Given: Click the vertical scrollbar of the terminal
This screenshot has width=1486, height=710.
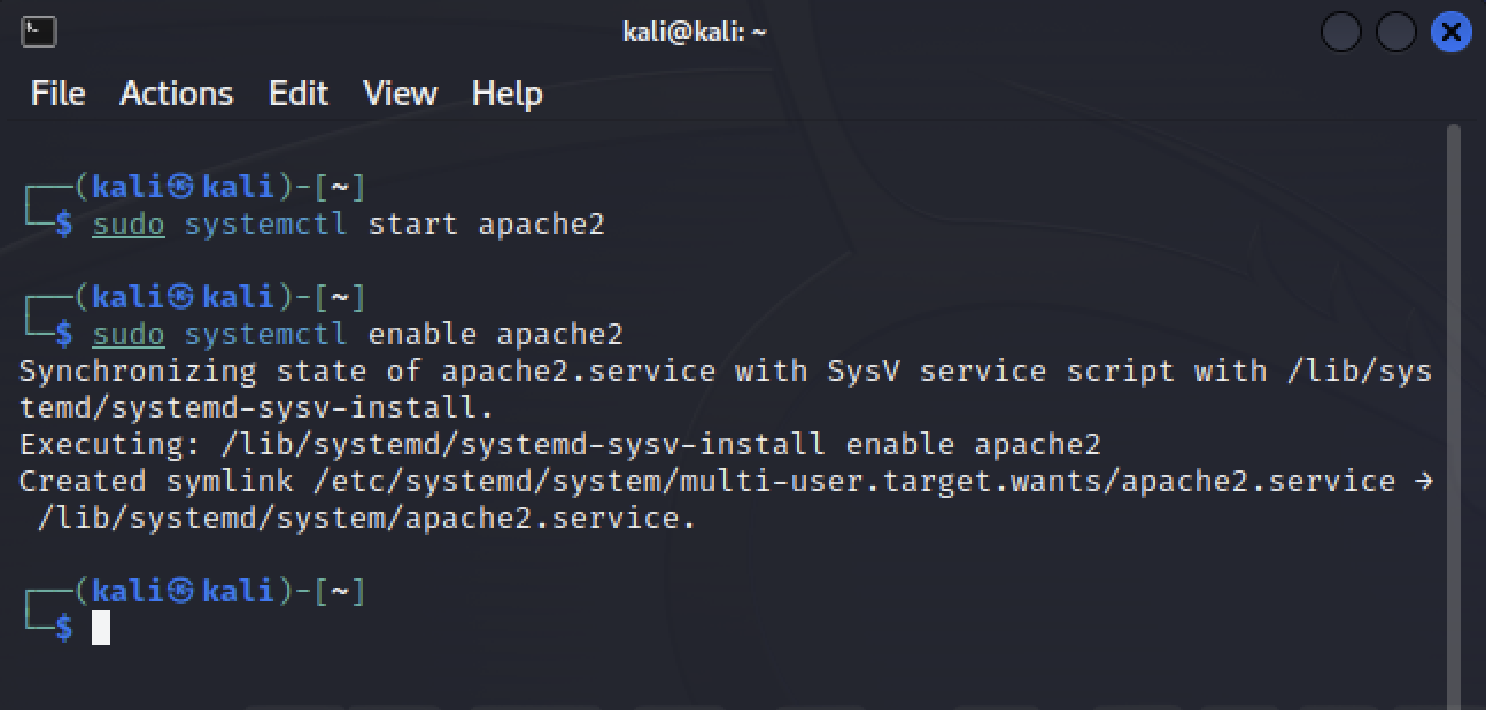Looking at the screenshot, I should [x=1453, y=415].
